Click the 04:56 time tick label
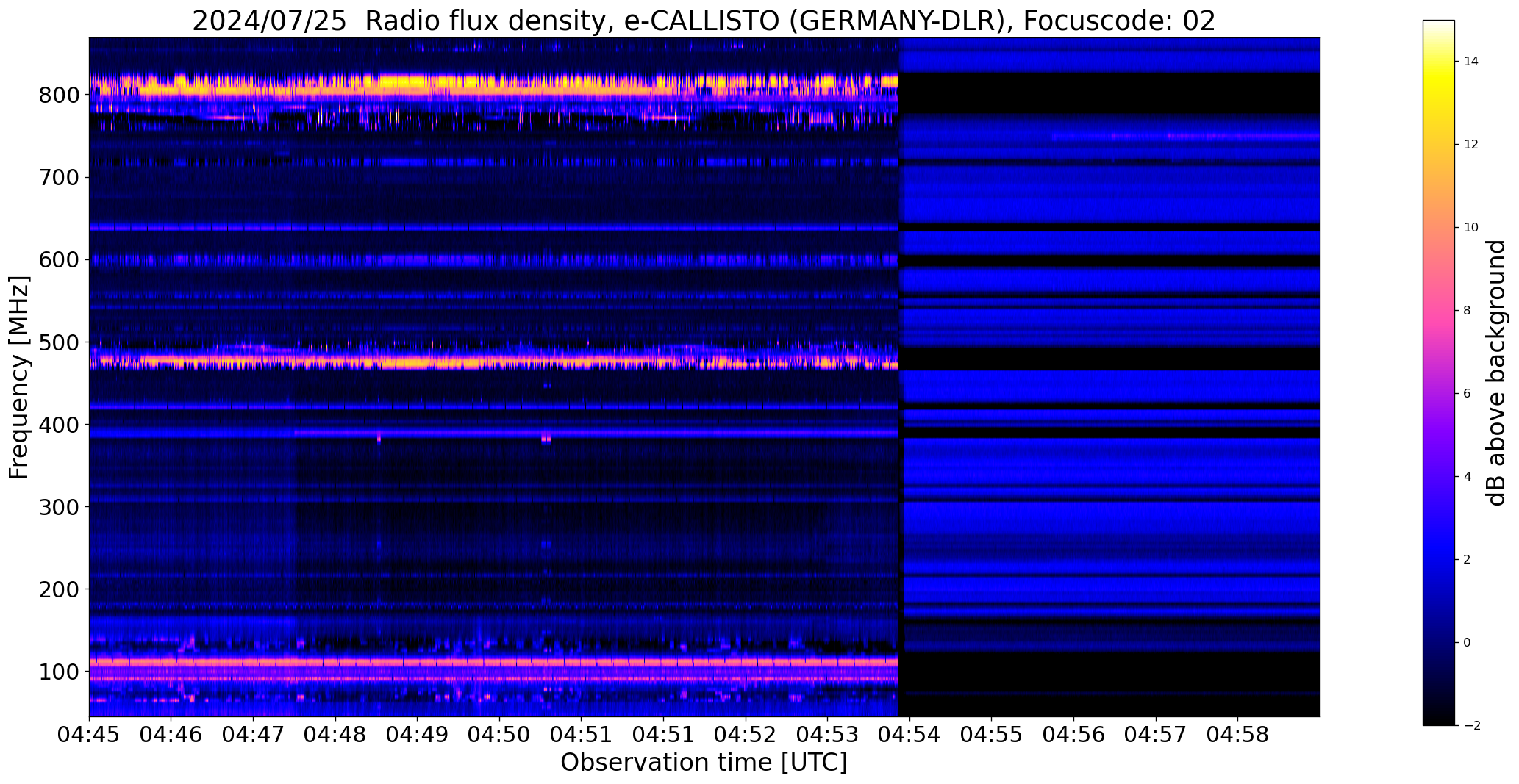1519x784 pixels. pyautogui.click(x=1074, y=735)
